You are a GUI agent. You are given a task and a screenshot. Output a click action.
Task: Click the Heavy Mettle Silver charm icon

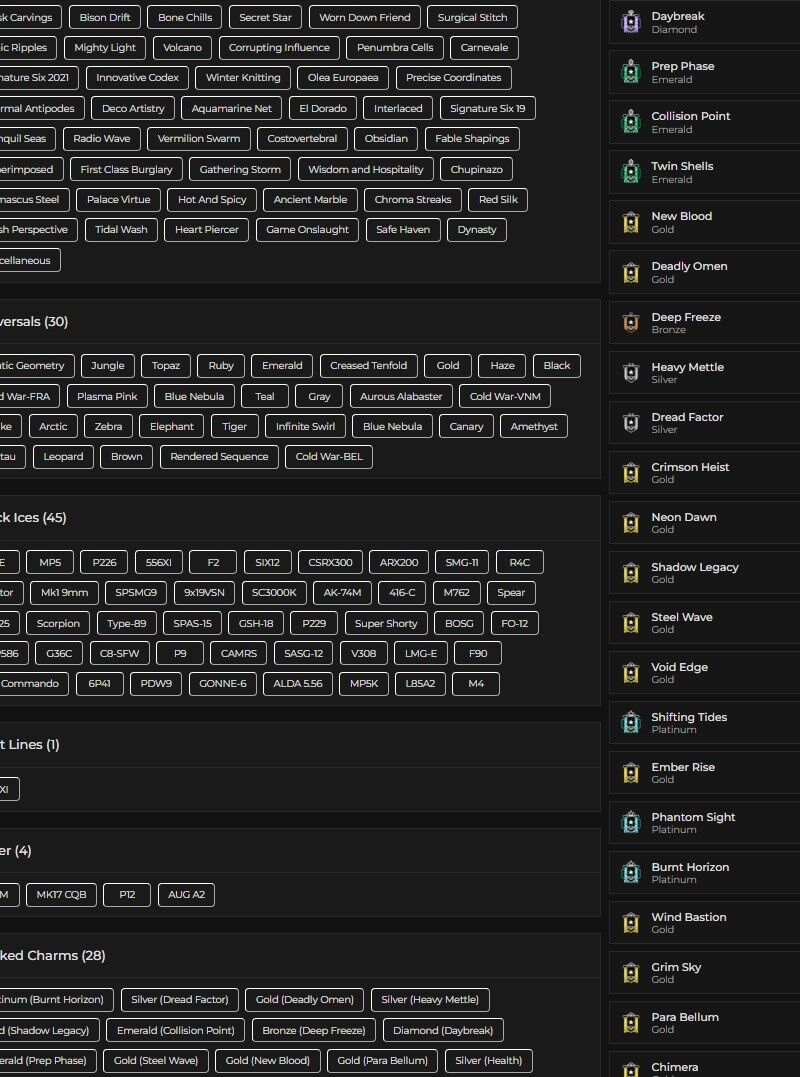[x=630, y=373]
